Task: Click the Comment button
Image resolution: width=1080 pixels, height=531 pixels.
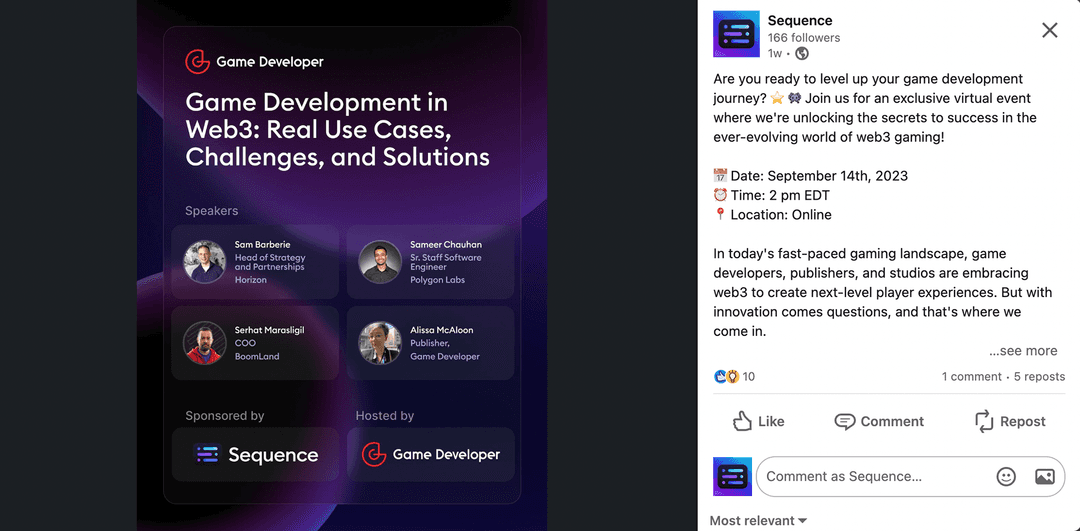Action: coord(879,421)
